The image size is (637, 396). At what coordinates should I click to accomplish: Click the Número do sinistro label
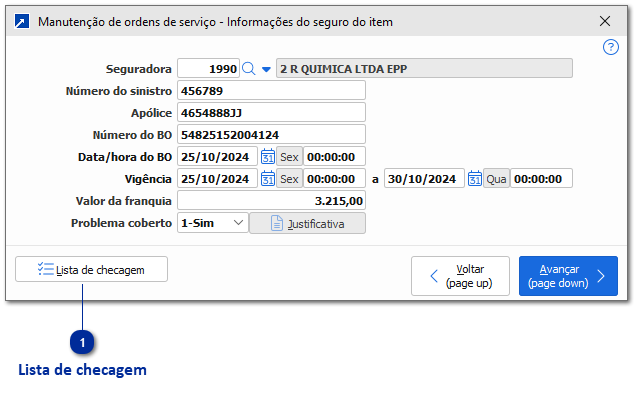pyautogui.click(x=119, y=91)
